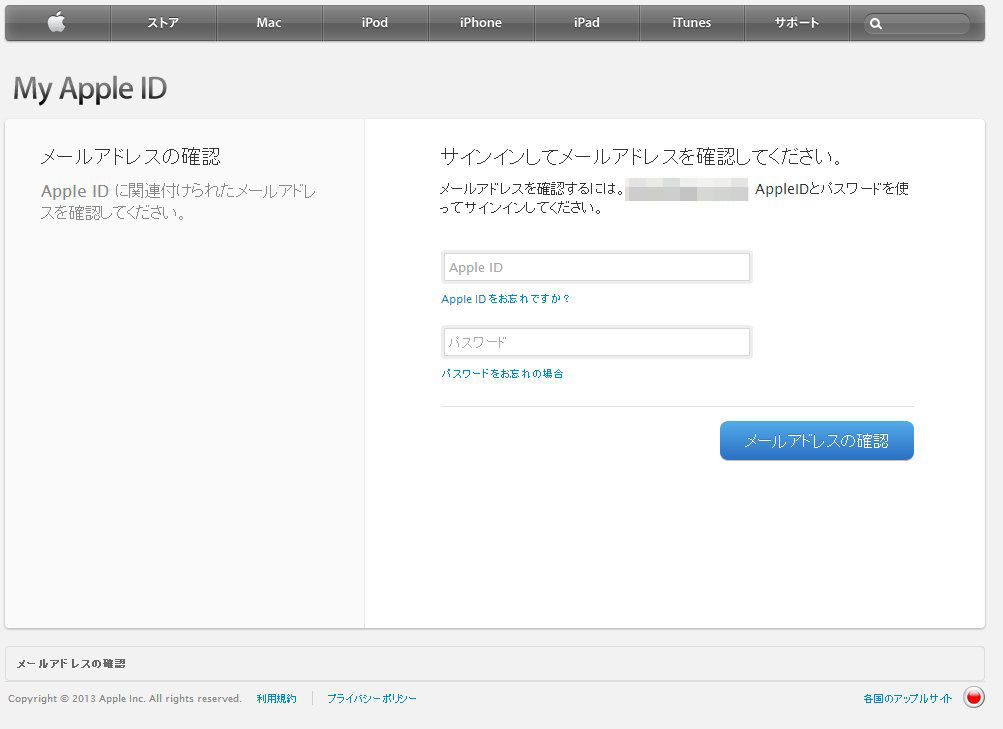Open the パスワードをお忘れの場合 link
Image resolution: width=1003 pixels, height=729 pixels.
click(x=502, y=373)
